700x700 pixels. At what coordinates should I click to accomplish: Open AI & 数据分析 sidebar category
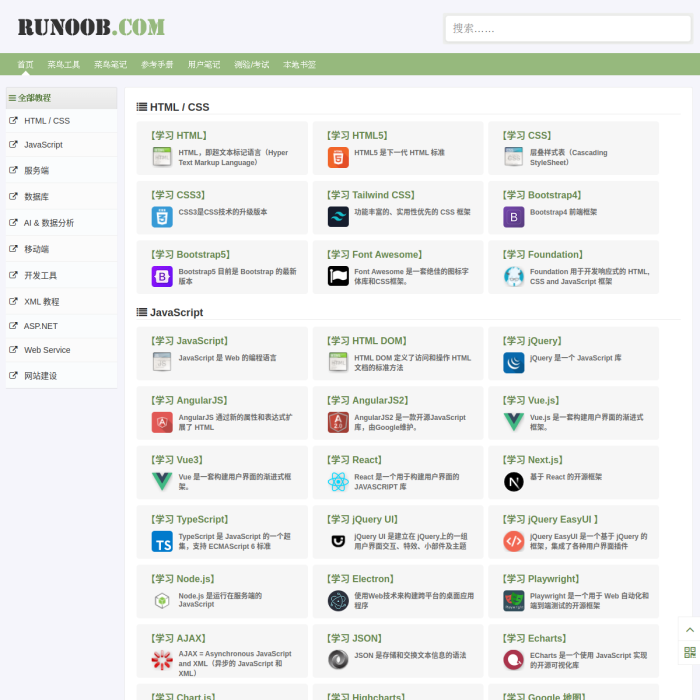click(x=49, y=223)
